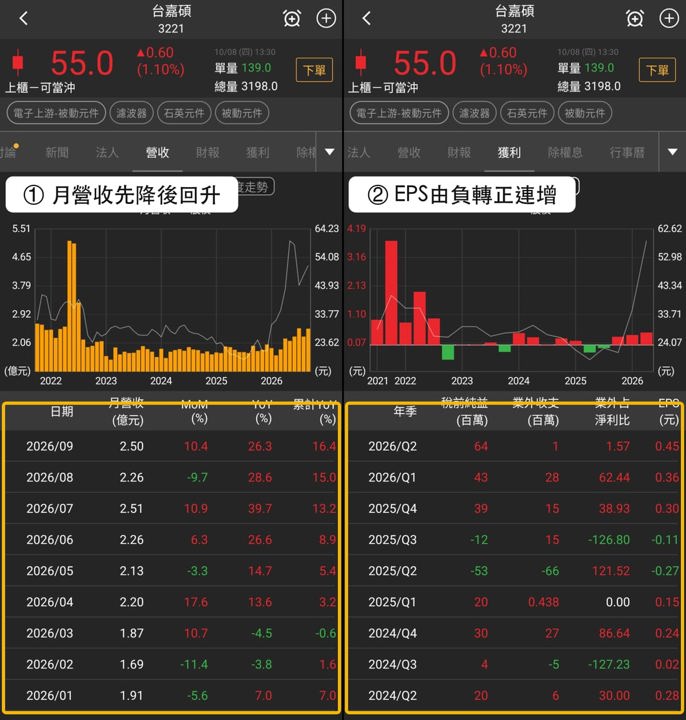Click the 55.0 price in right panel
This screenshot has height=720, width=686.
(x=425, y=63)
